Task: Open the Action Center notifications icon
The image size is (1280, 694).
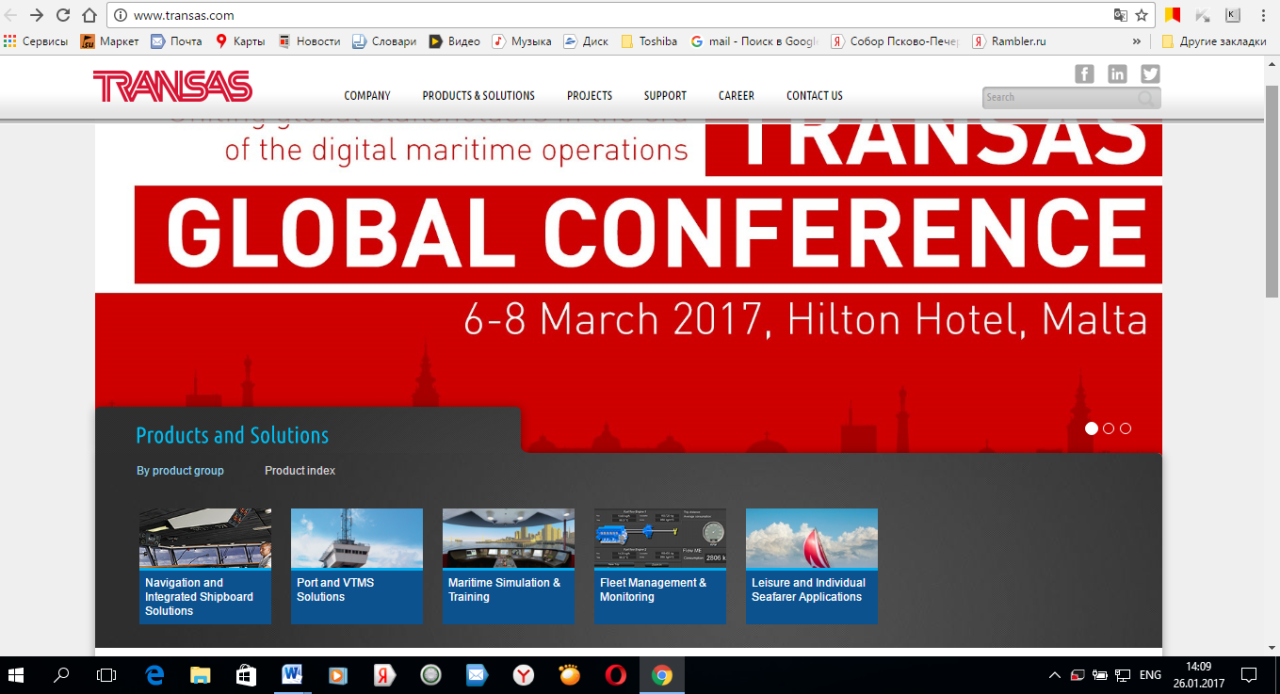Action: (x=1248, y=675)
